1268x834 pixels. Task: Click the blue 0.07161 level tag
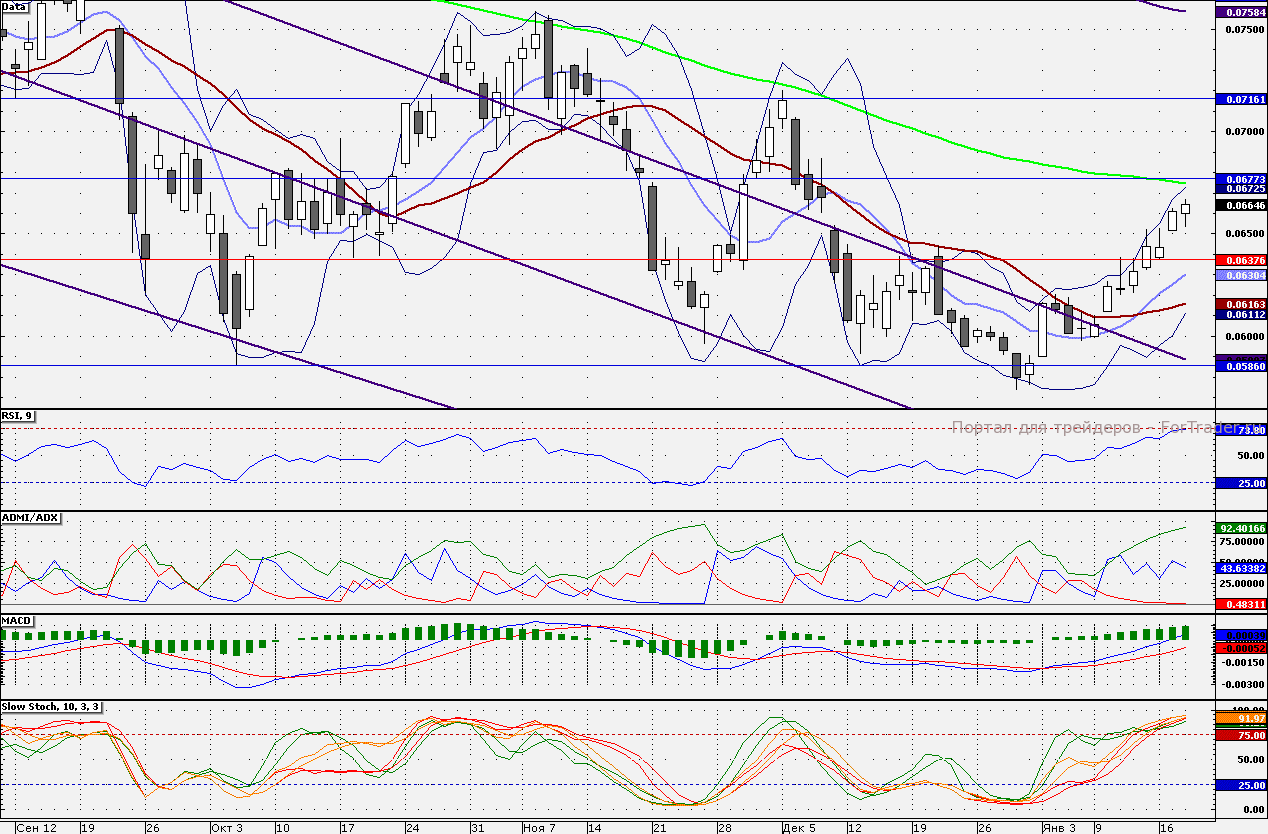pos(1240,100)
